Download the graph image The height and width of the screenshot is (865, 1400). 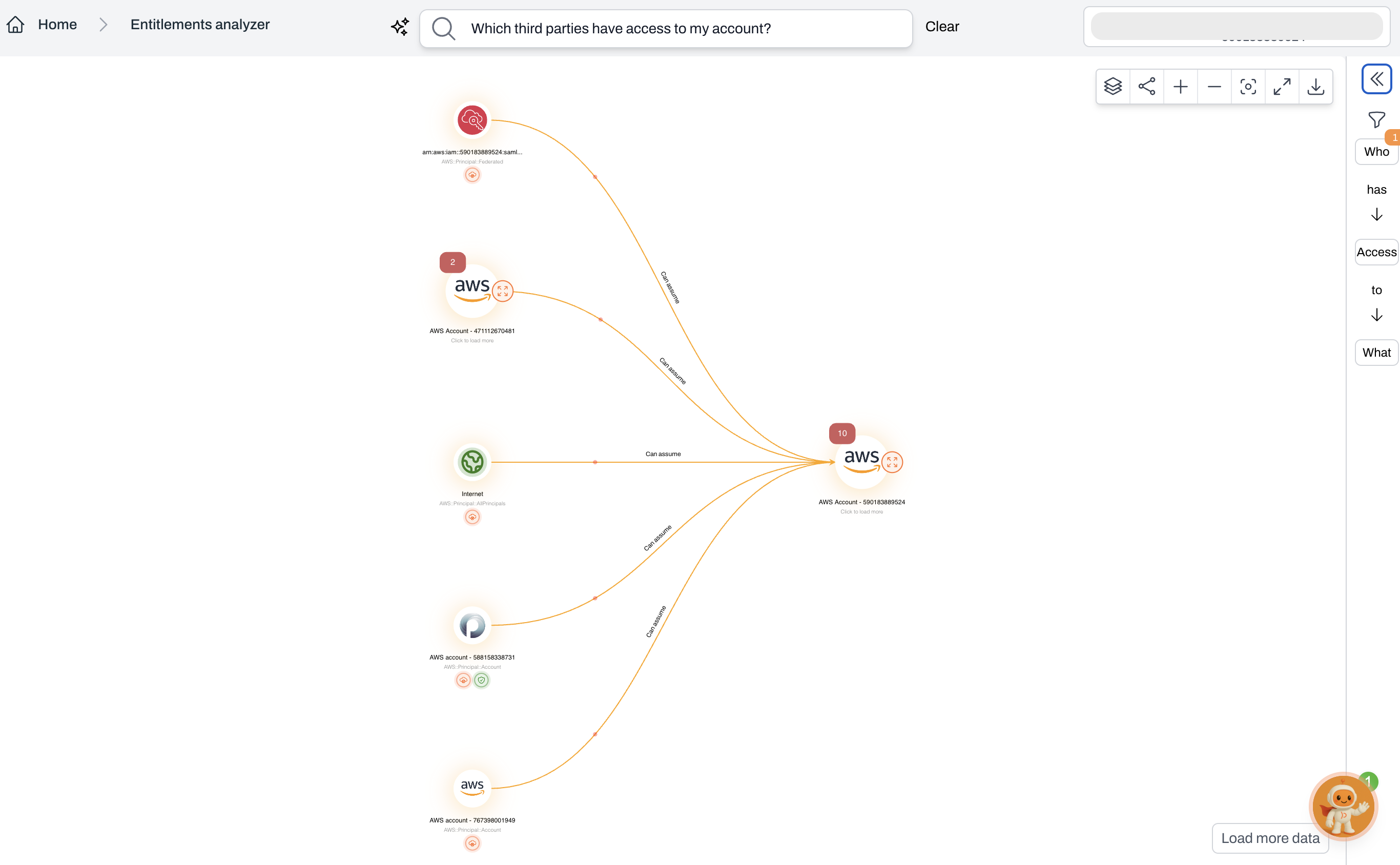tap(1315, 87)
